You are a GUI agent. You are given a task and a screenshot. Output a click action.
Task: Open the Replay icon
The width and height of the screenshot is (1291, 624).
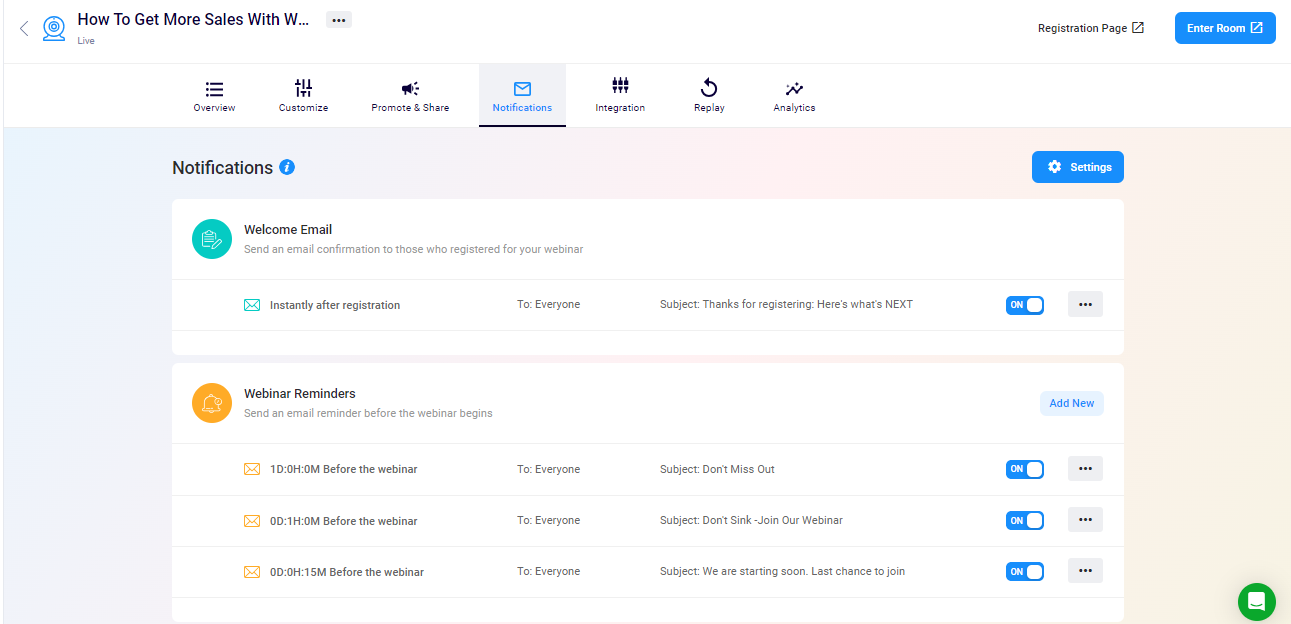click(708, 86)
